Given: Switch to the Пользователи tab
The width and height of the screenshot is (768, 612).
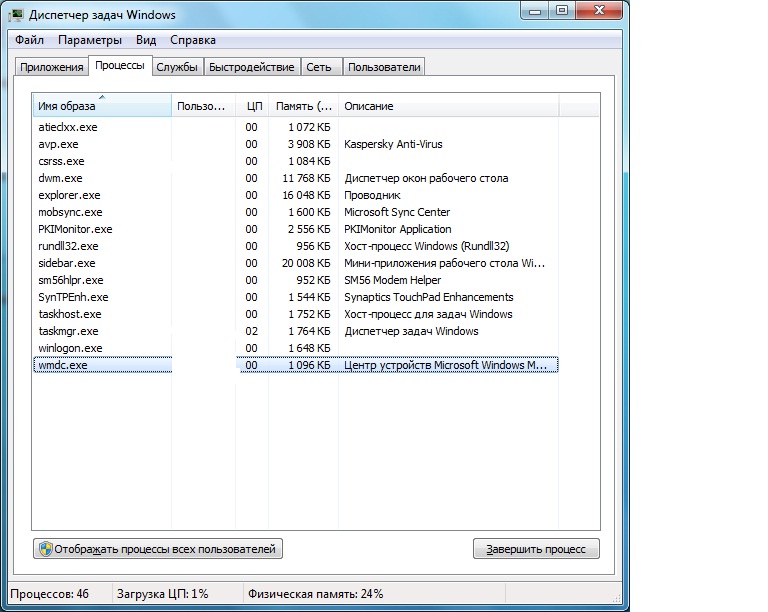Looking at the screenshot, I should [x=384, y=67].
